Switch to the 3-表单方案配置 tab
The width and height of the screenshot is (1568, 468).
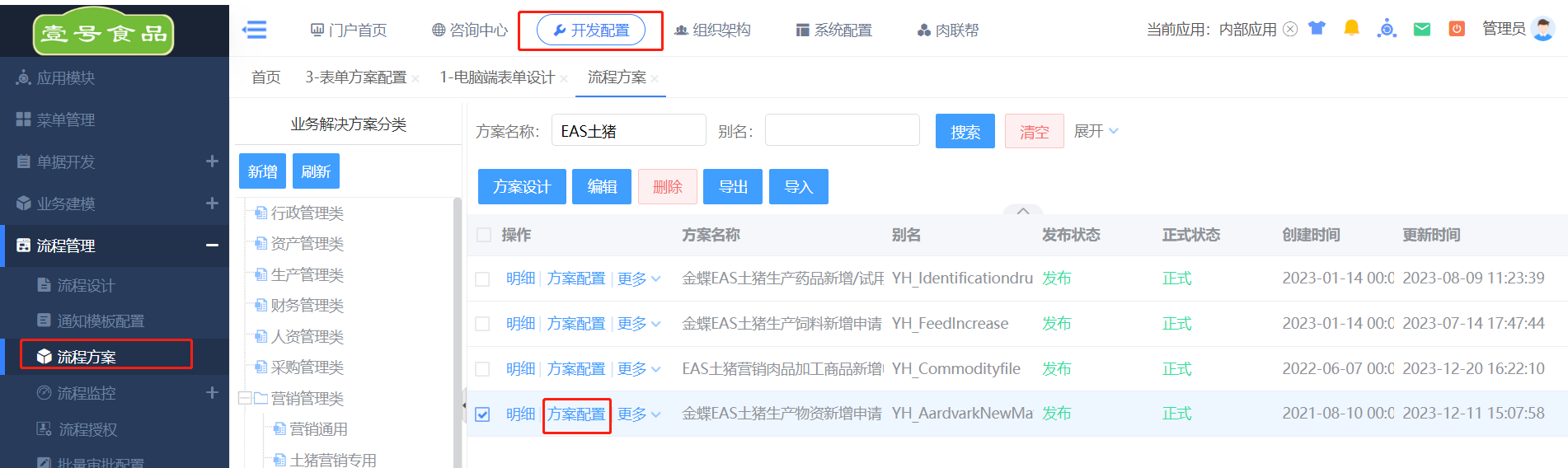coord(355,77)
